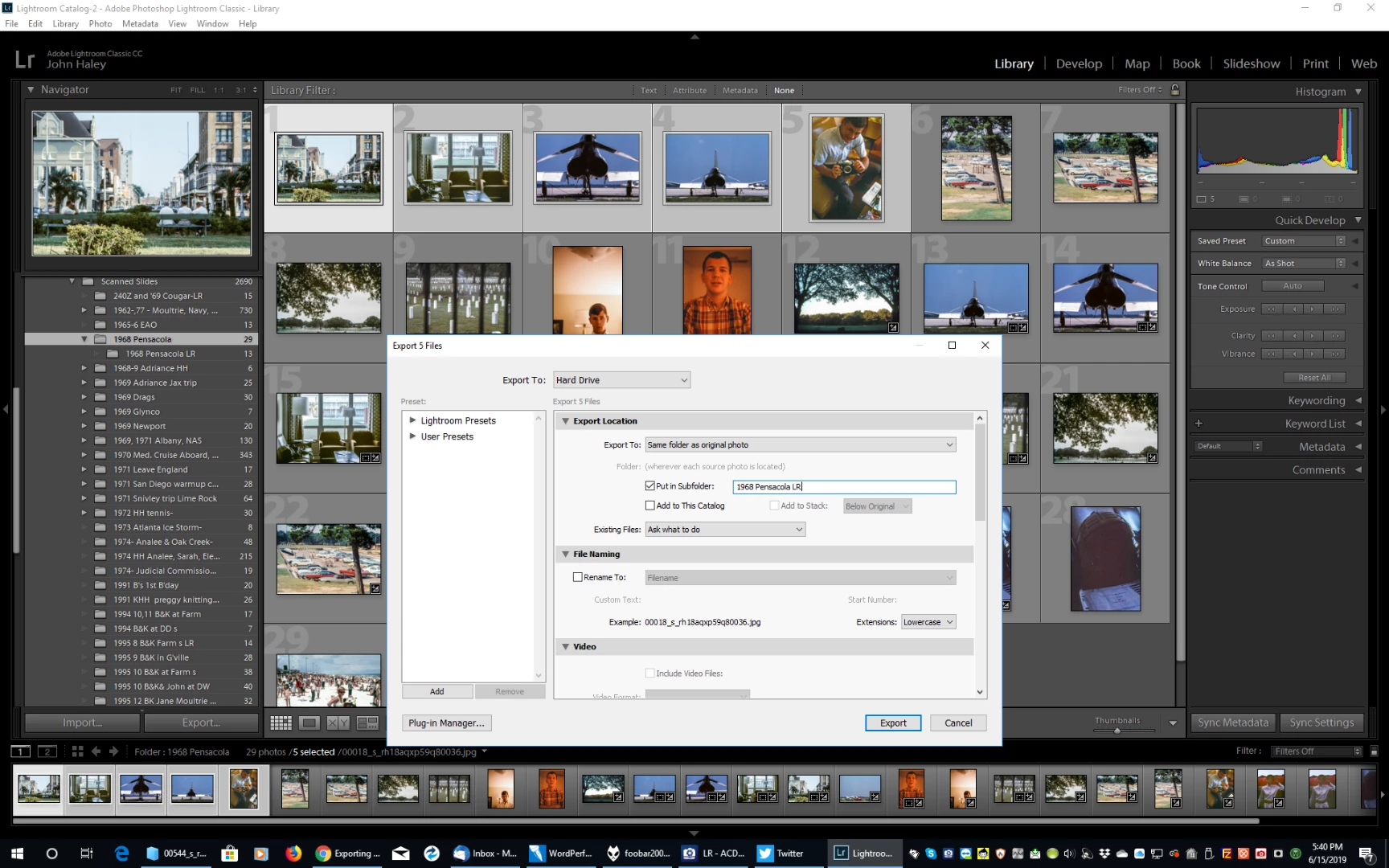Open Twitter app on taskbar

pos(781,854)
